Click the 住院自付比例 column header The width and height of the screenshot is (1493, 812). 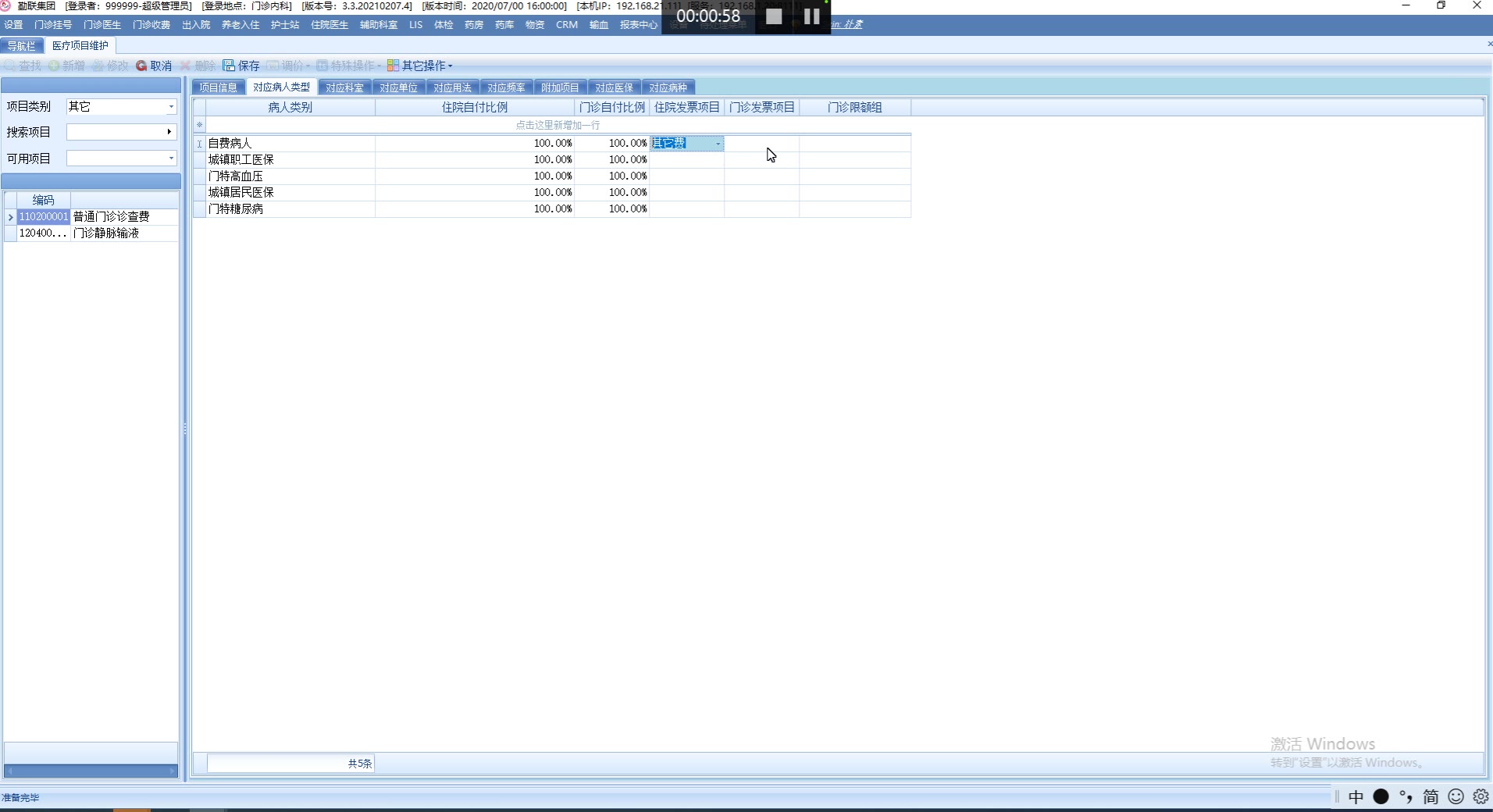pos(475,108)
